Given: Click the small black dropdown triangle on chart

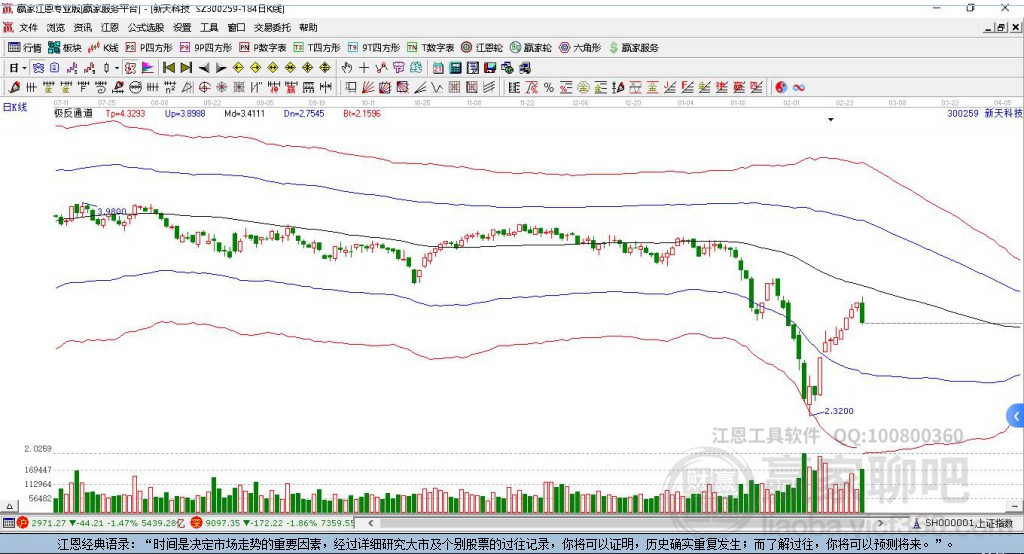Looking at the screenshot, I should 831,120.
